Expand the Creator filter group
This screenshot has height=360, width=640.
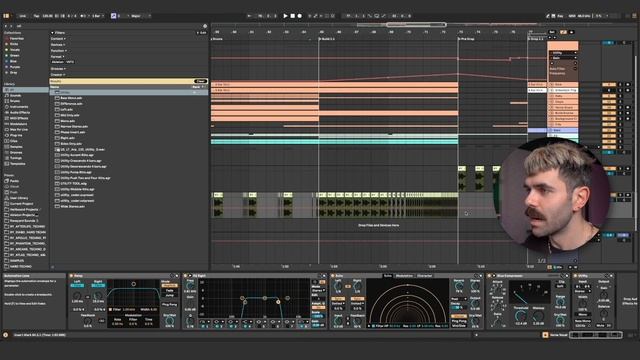click(58, 75)
